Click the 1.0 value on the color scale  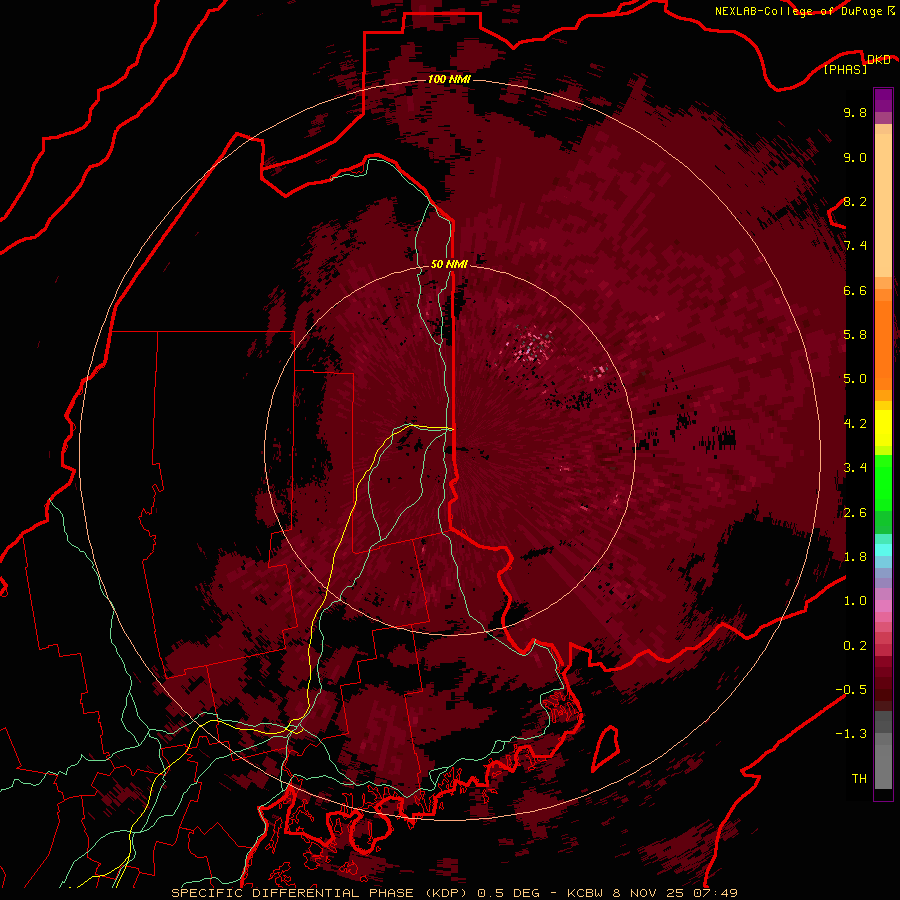[855, 601]
